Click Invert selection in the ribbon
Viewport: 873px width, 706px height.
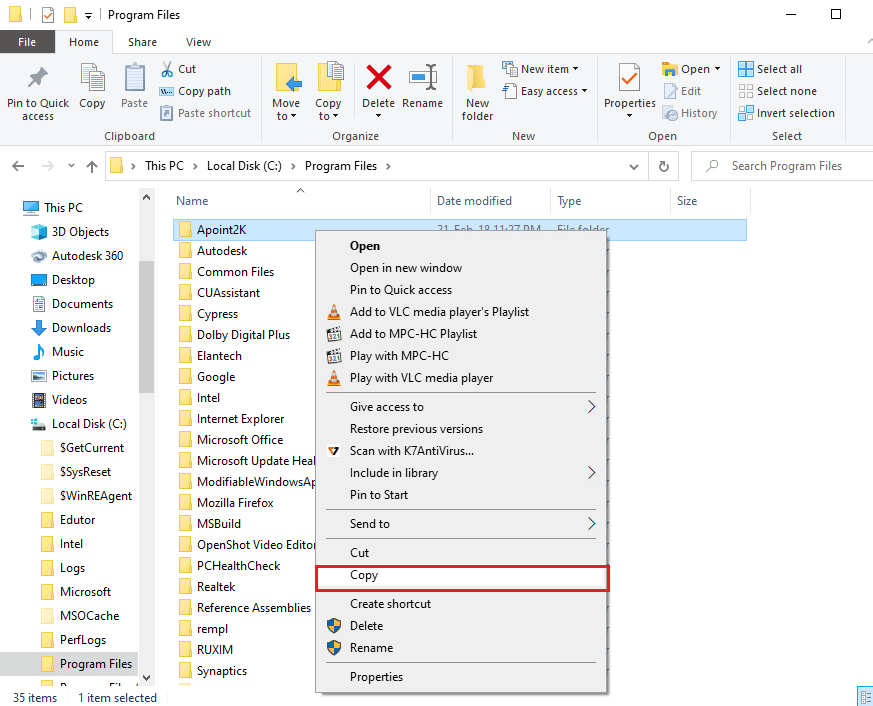pyautogui.click(x=787, y=113)
